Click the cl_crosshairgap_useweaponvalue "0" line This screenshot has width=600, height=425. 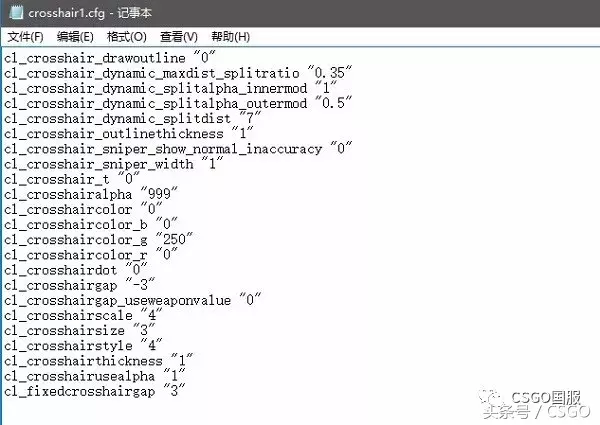pos(132,300)
